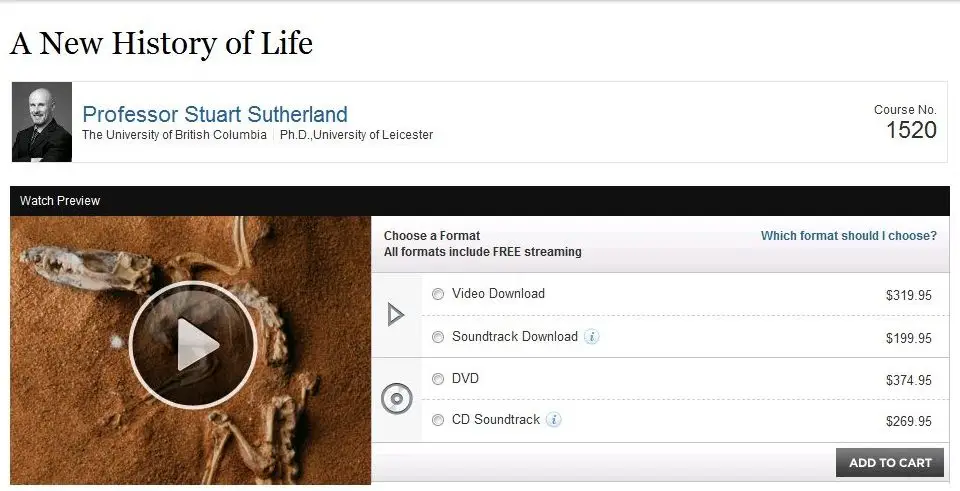This screenshot has height=491, width=960.
Task: Select the Soundtrack Download radio button
Action: click(438, 337)
